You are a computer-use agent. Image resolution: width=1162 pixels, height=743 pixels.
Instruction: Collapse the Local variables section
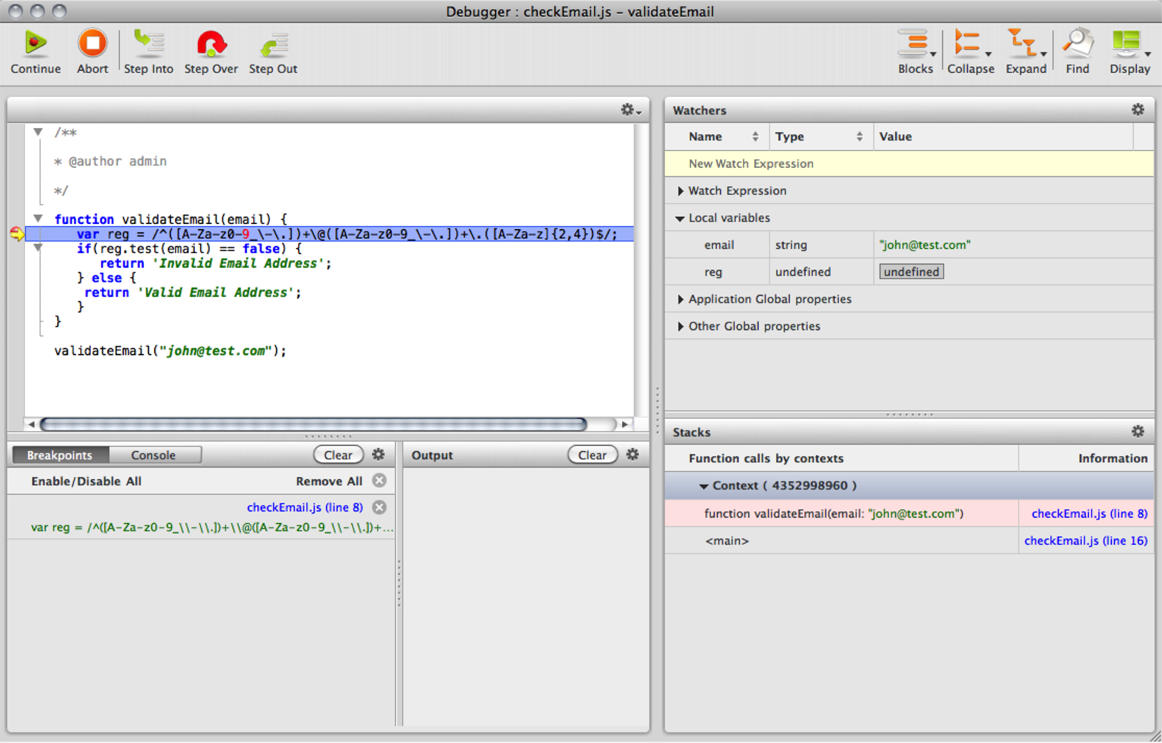pyautogui.click(x=680, y=218)
